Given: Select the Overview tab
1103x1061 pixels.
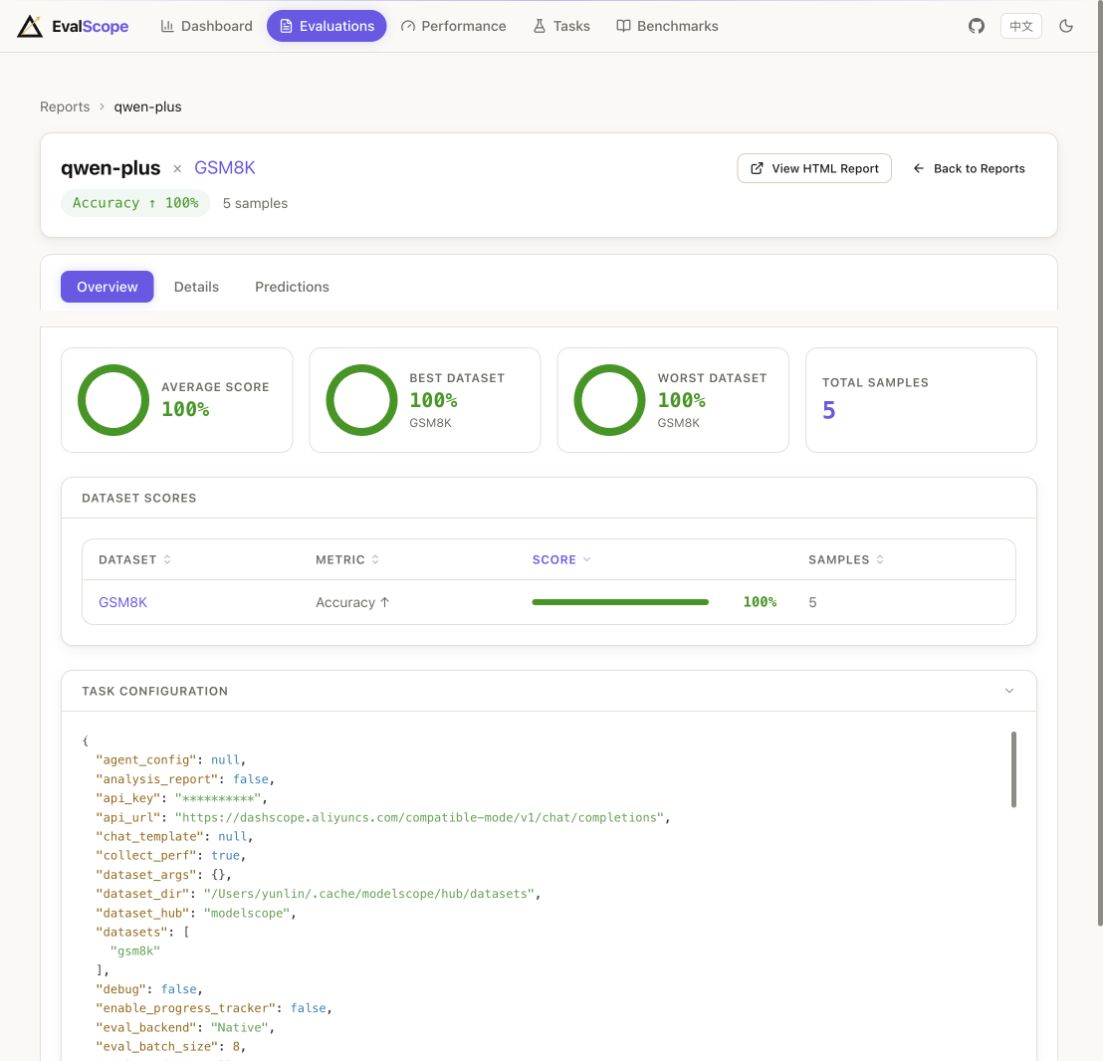Looking at the screenshot, I should pyautogui.click(x=107, y=286).
